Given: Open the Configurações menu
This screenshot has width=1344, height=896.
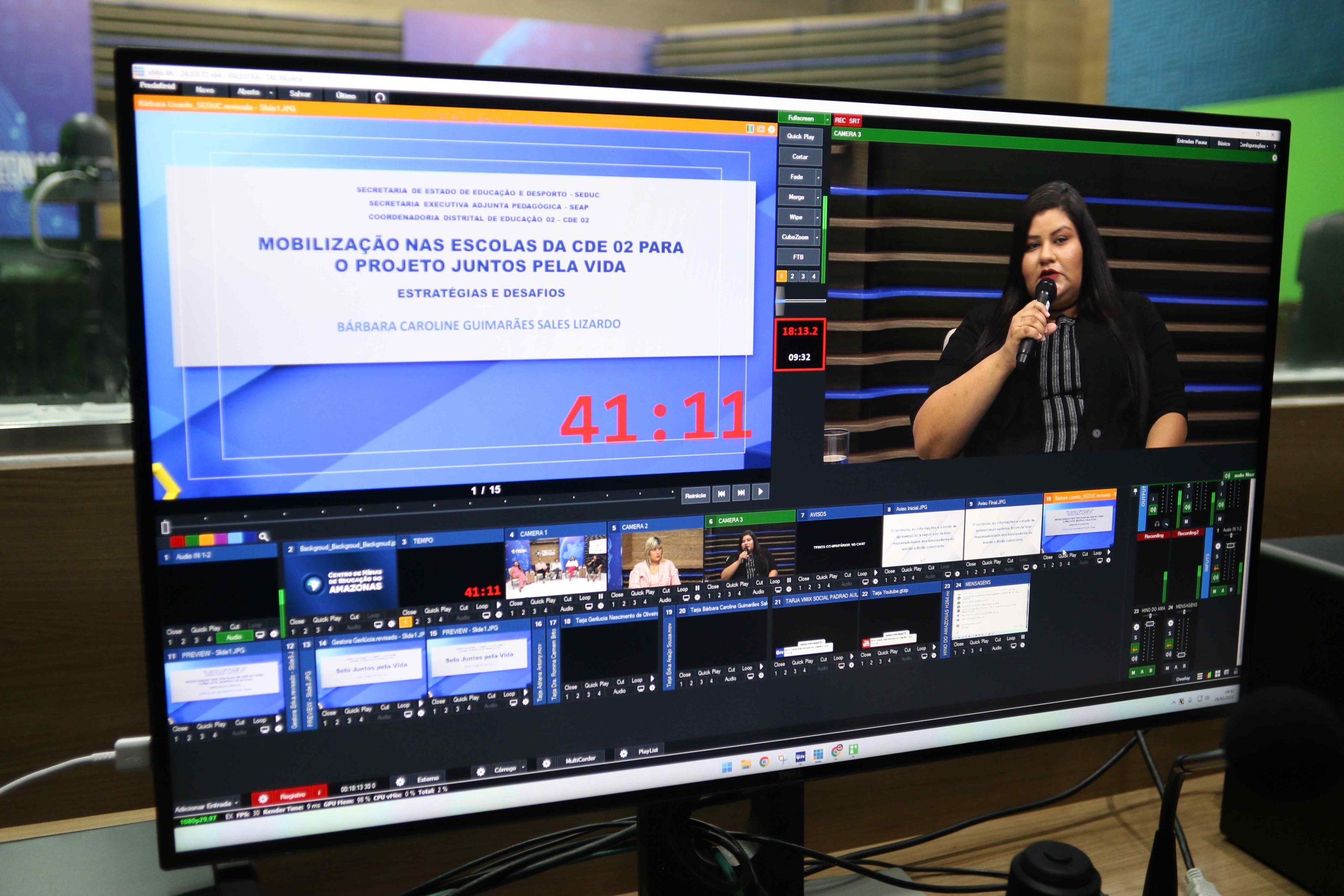Looking at the screenshot, I should (x=1253, y=145).
